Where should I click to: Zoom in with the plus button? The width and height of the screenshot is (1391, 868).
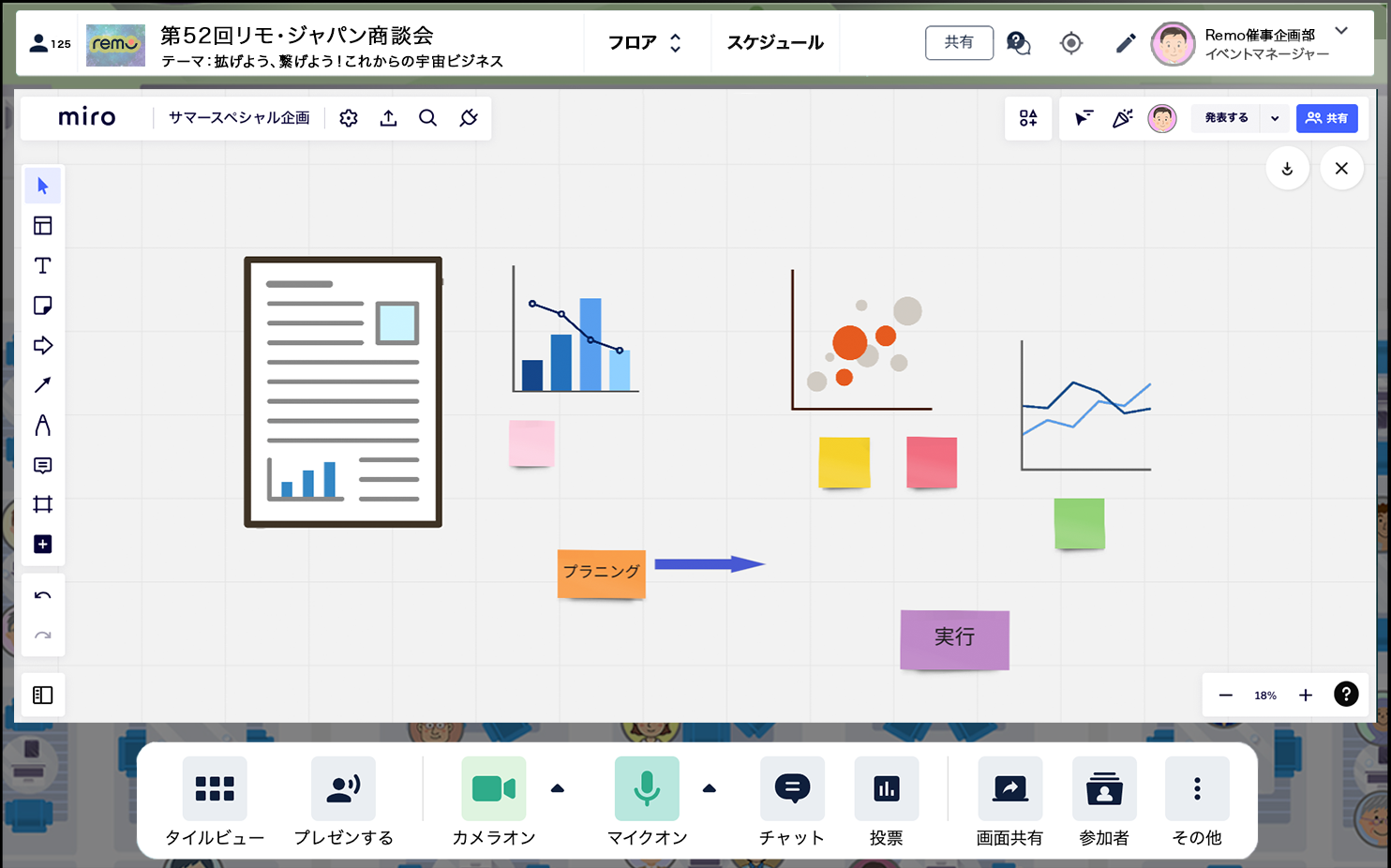click(1306, 696)
